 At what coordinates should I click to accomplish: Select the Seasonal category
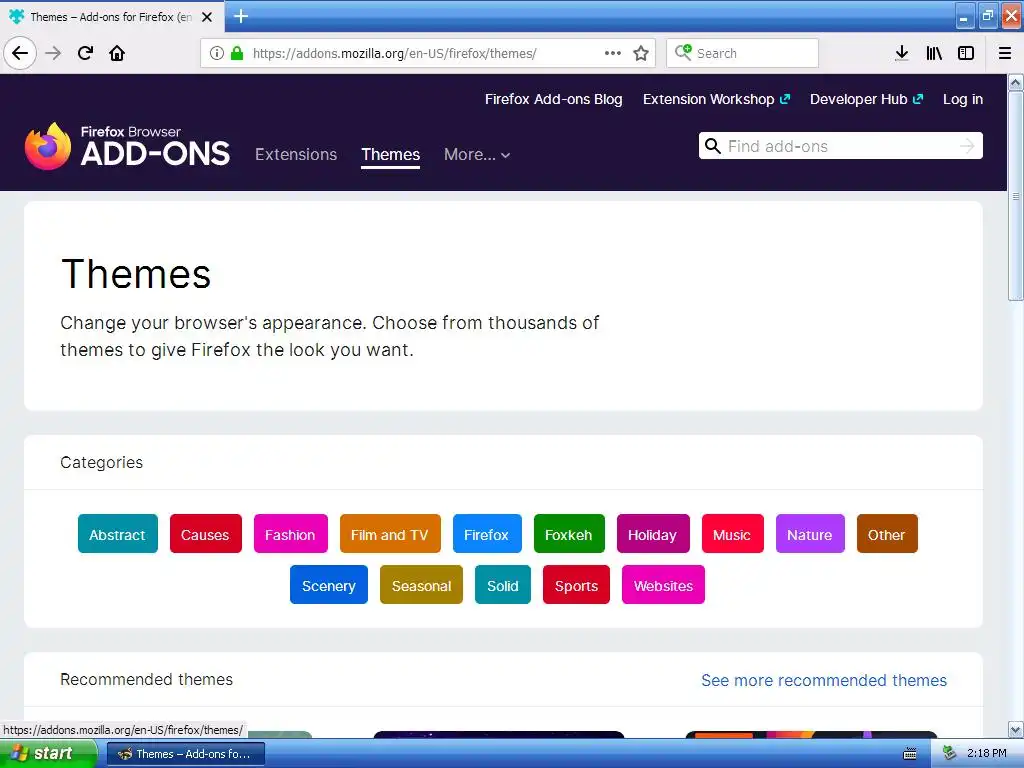click(x=421, y=584)
